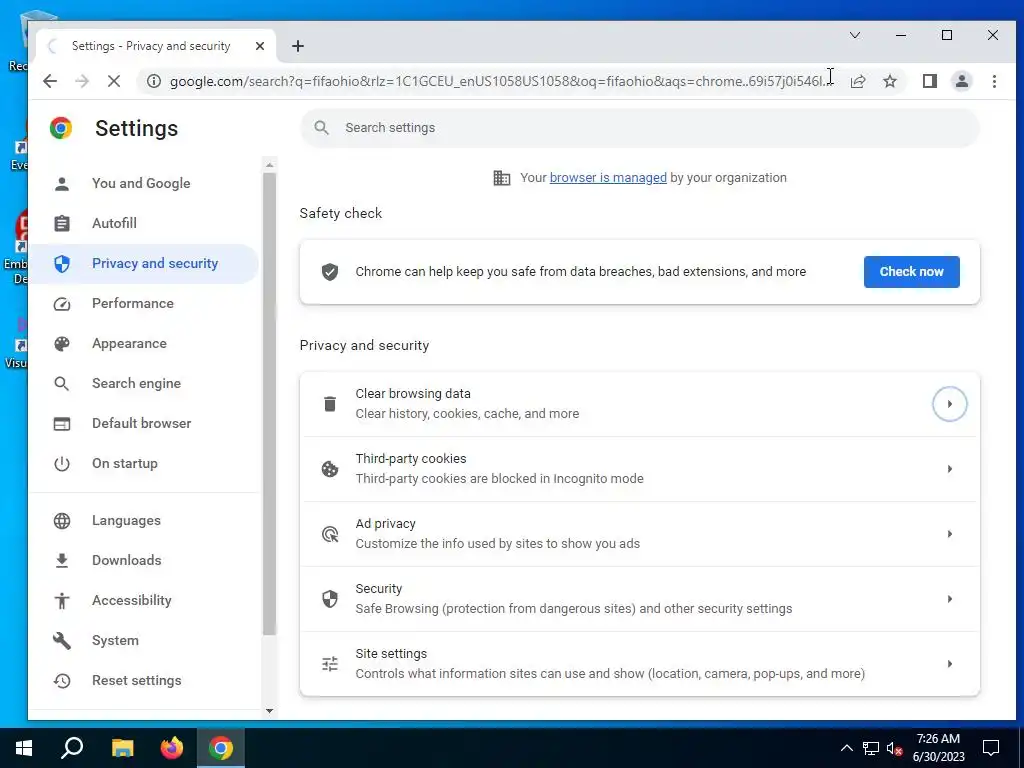Open On startup settings

coord(145,464)
